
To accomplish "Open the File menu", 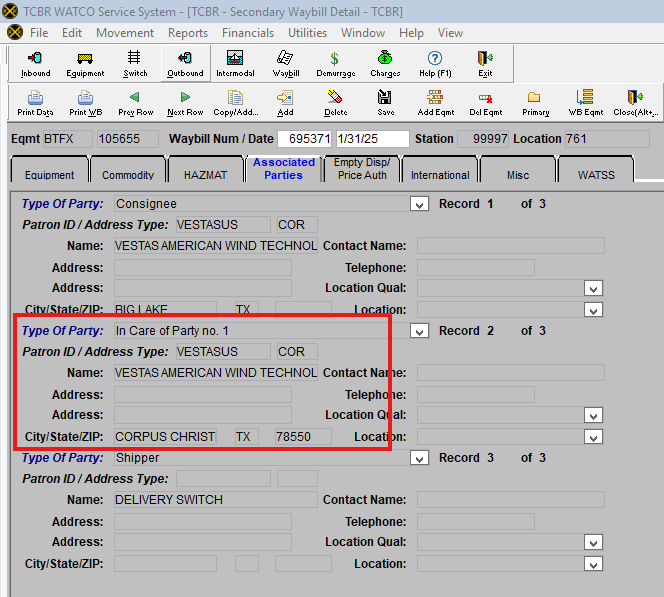I will [x=39, y=33].
